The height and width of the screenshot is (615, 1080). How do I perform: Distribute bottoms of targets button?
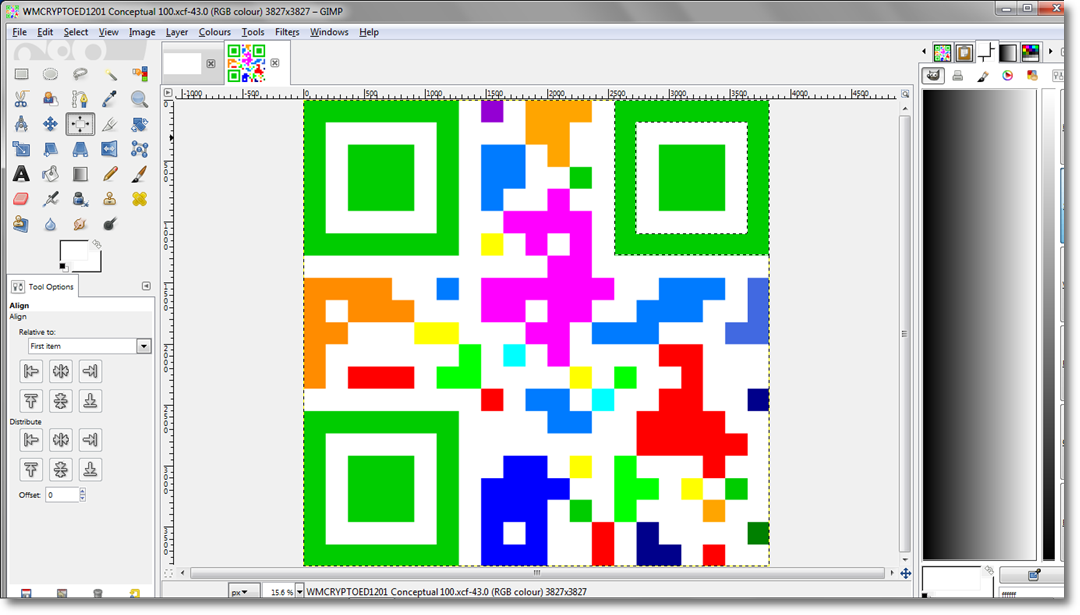[90, 469]
